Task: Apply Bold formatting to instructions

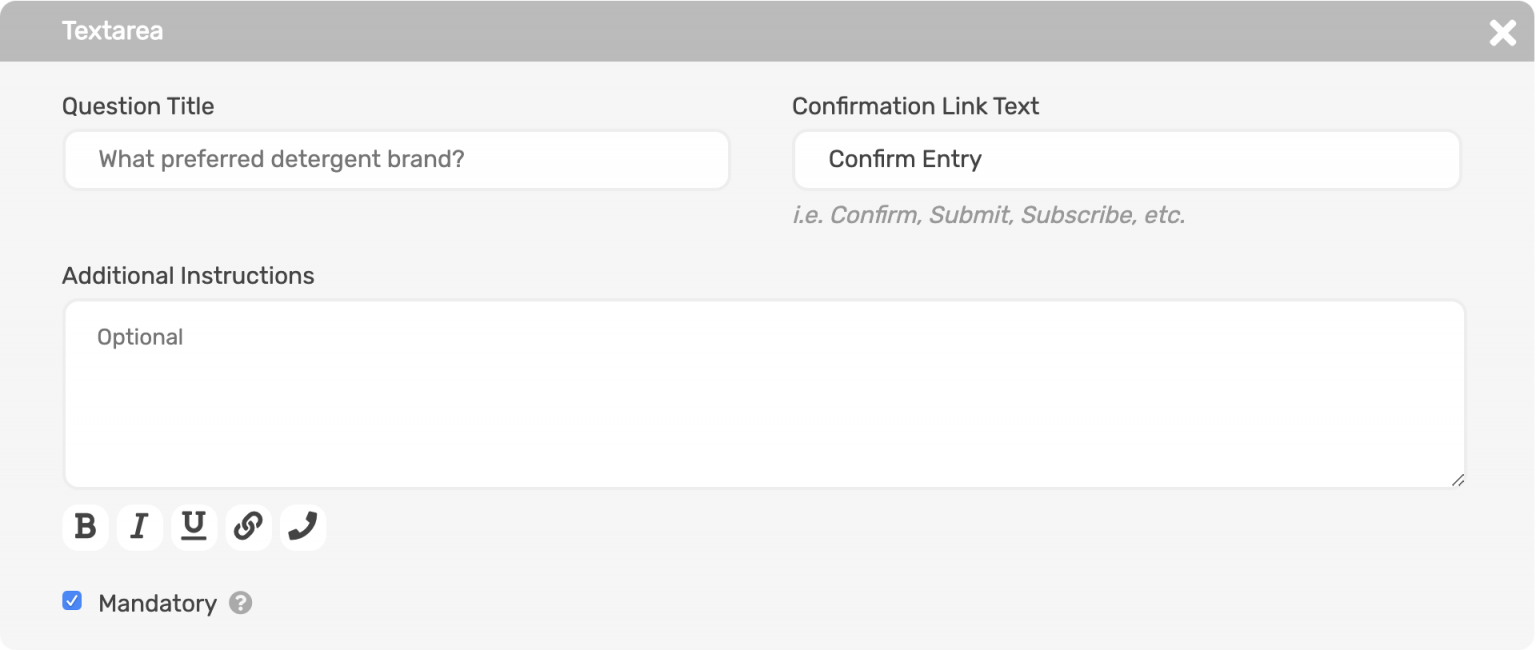Action: tap(86, 527)
